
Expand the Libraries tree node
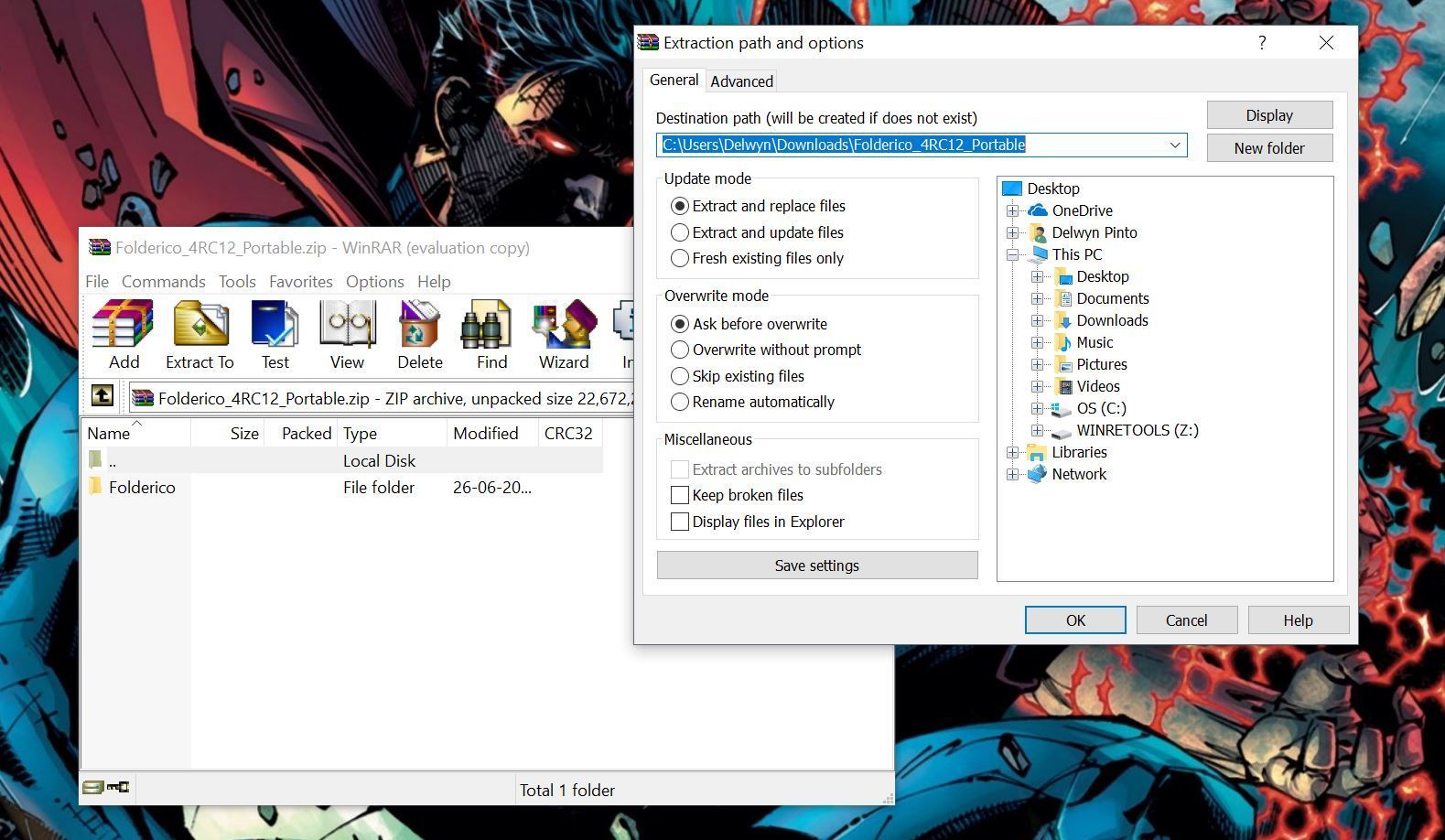click(x=1013, y=452)
